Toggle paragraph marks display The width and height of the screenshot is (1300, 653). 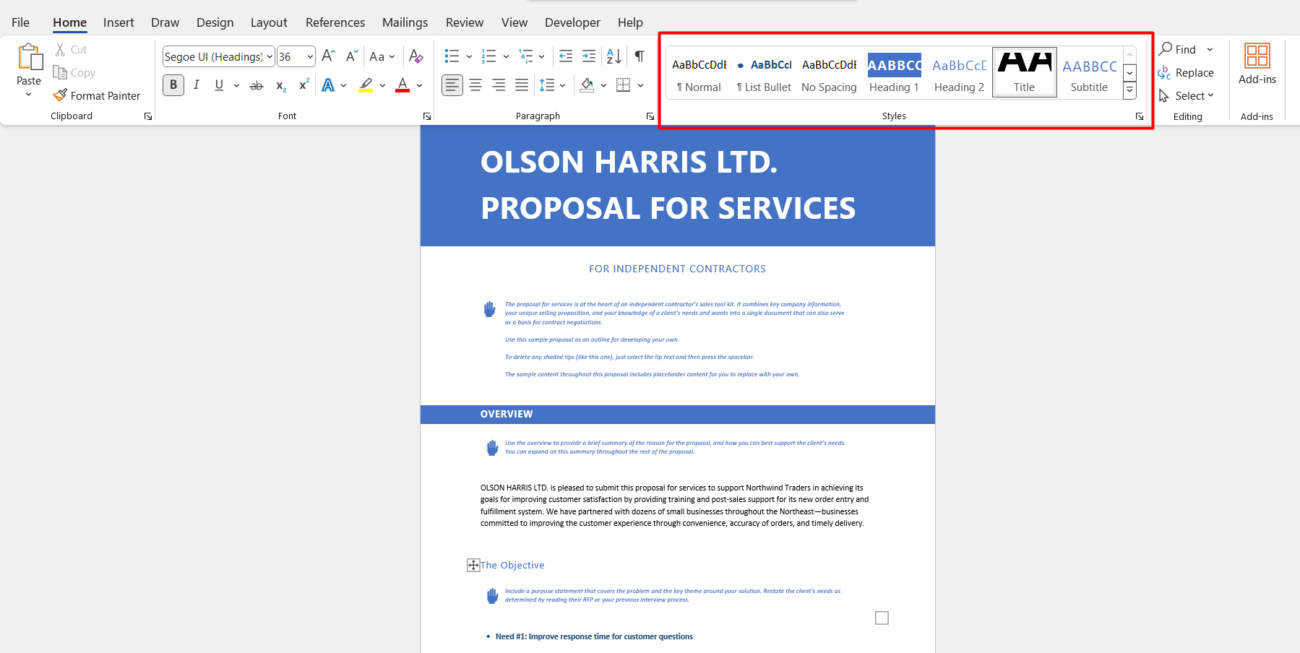pos(640,56)
